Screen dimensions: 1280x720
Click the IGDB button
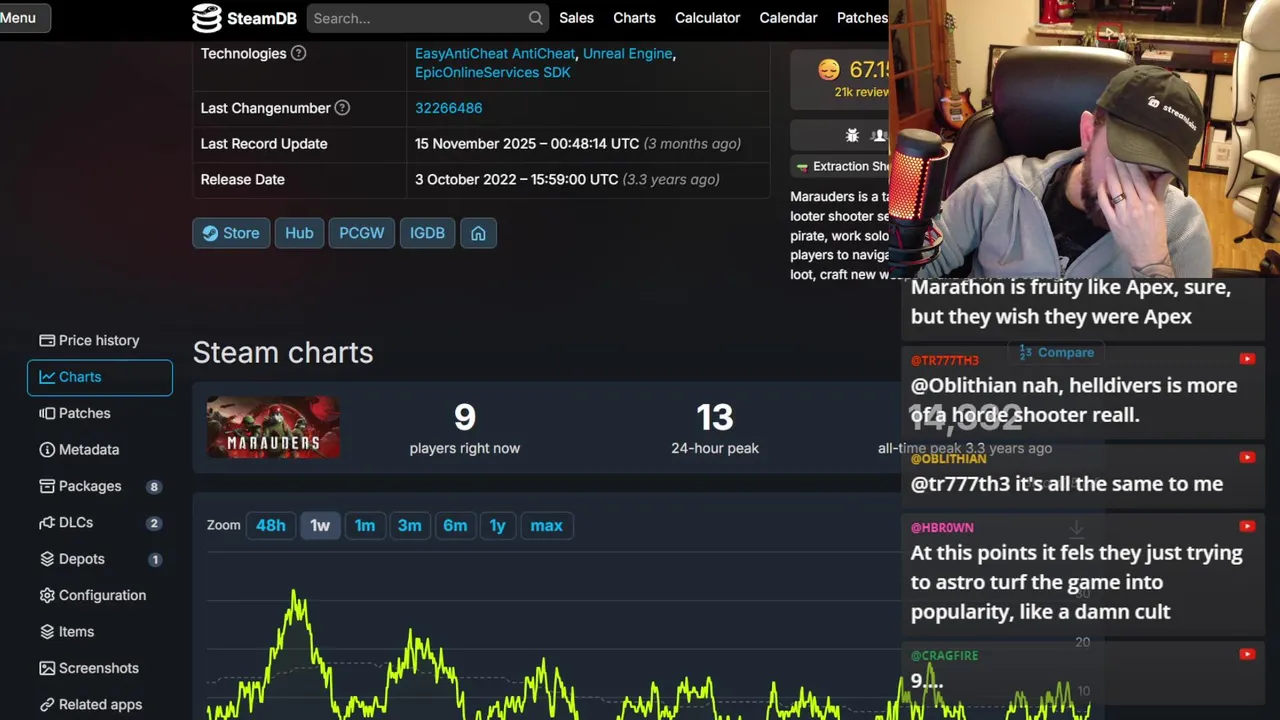427,233
